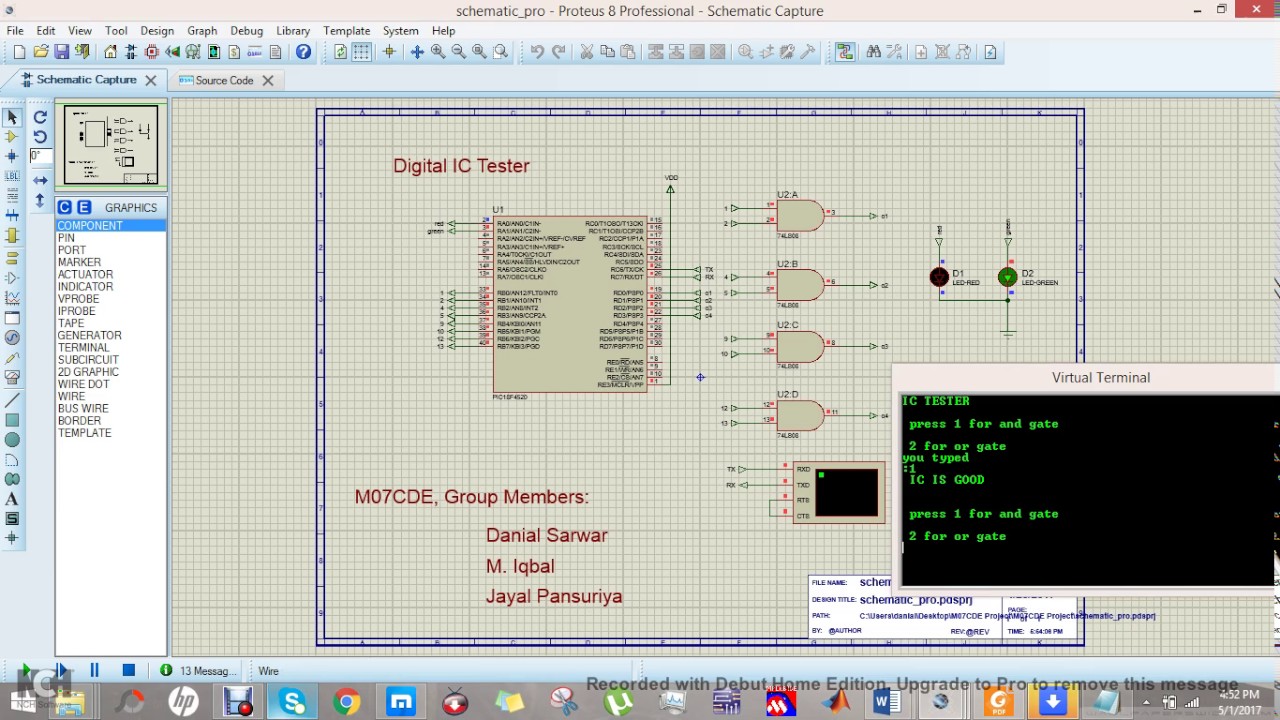Open Property Assignment Tool wrench icon
Screen dimensions: 1280x720
tap(894, 52)
